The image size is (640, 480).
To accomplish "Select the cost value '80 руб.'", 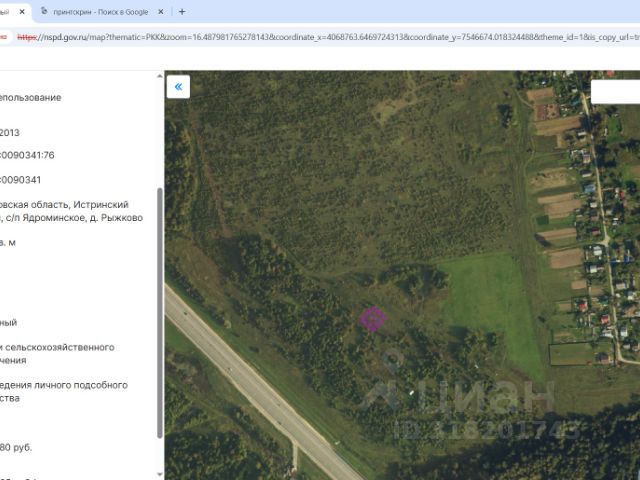I will 16,447.
